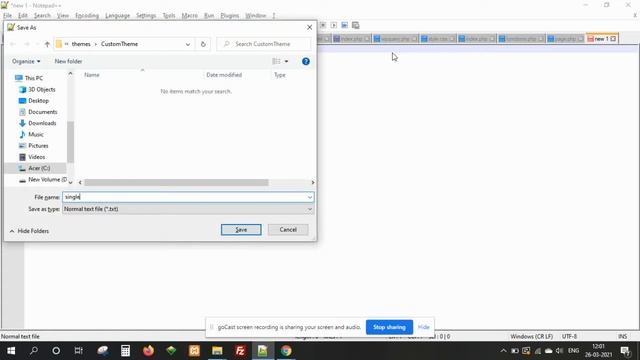Collapse with Hide Folders
This screenshot has height=360, width=640.
pyautogui.click(x=29, y=231)
